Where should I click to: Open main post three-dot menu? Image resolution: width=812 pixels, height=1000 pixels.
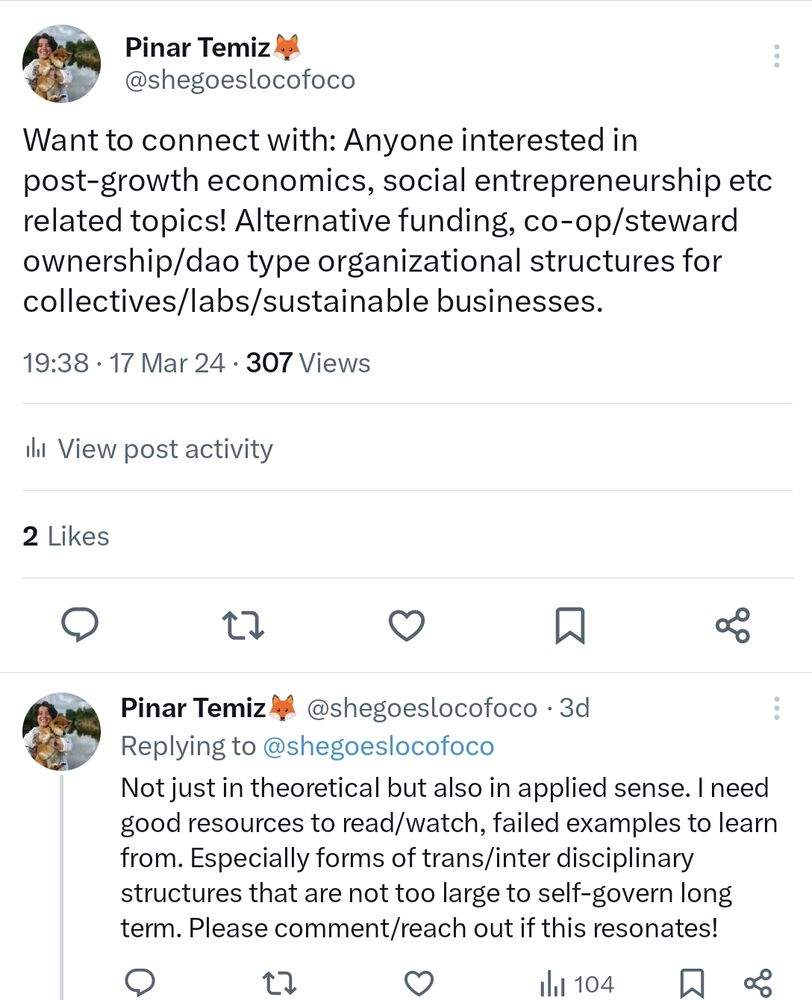pyautogui.click(x=776, y=56)
